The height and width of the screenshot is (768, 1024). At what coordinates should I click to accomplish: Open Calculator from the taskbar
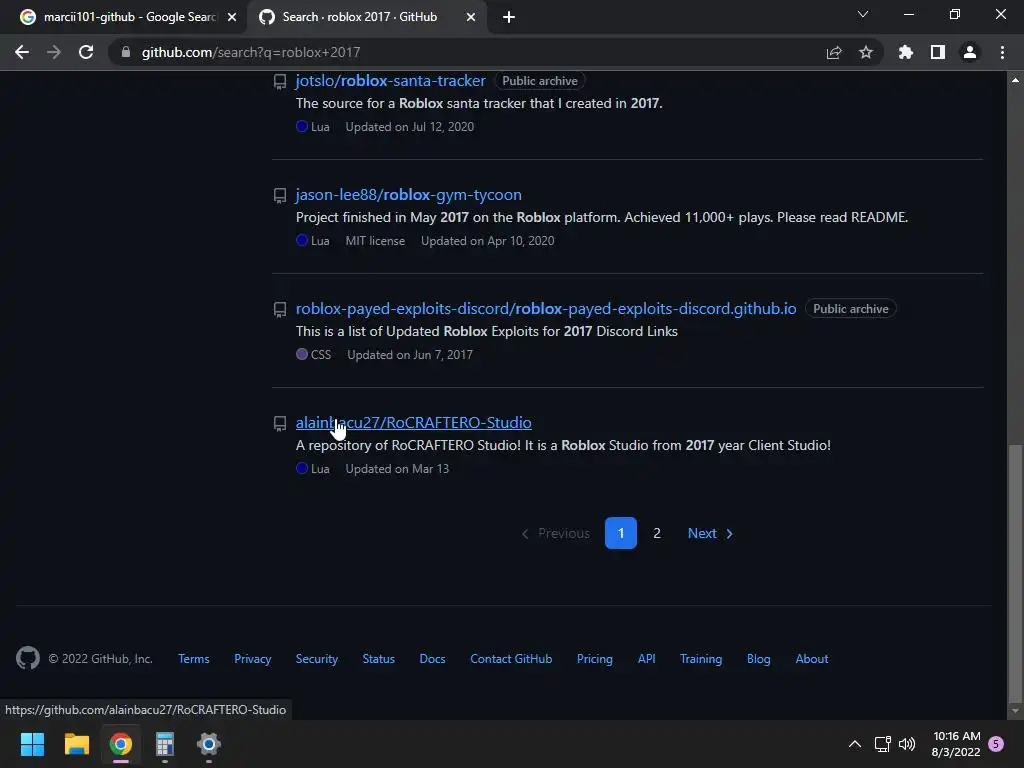[x=165, y=744]
